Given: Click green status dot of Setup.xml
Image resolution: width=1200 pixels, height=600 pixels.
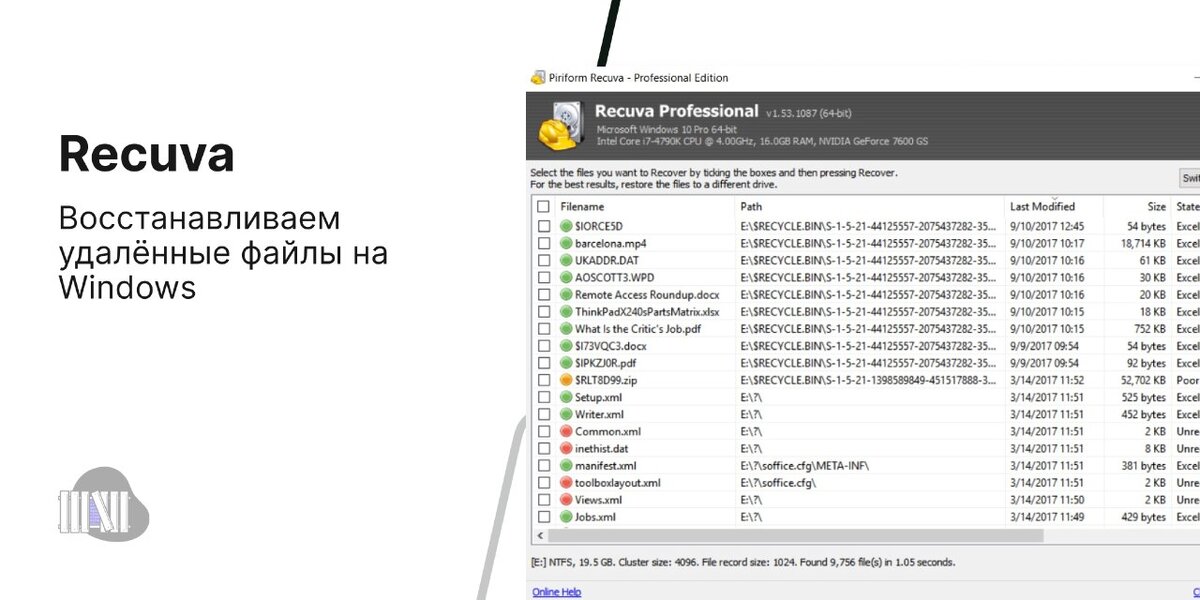Looking at the screenshot, I should coord(566,397).
